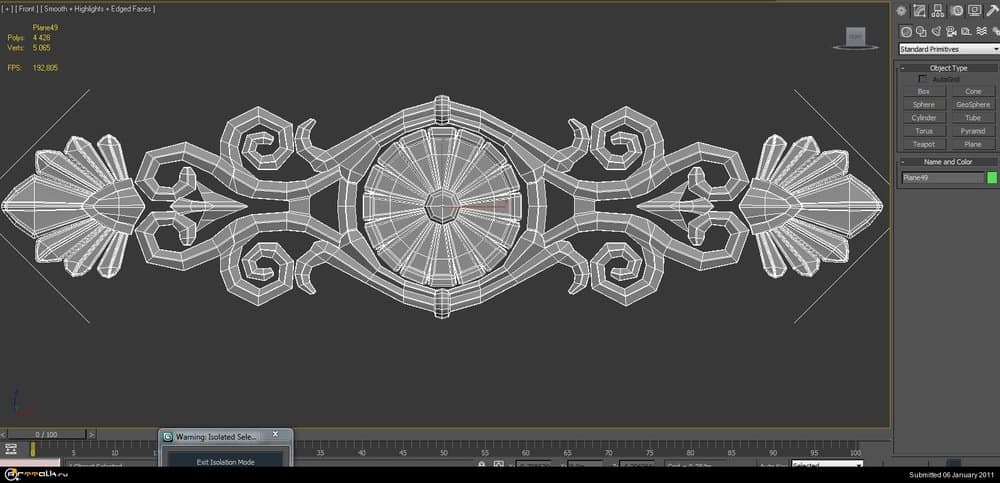This screenshot has width=1000, height=483.
Task: Open the green object color swatch
Action: pyautogui.click(x=992, y=178)
